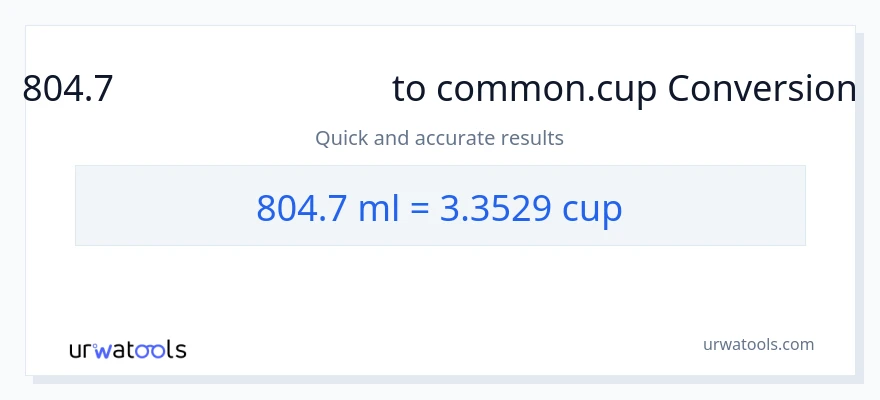The height and width of the screenshot is (400, 880).
Task: Click the 'to common.cup Conversion' heading text
Action: point(624,90)
